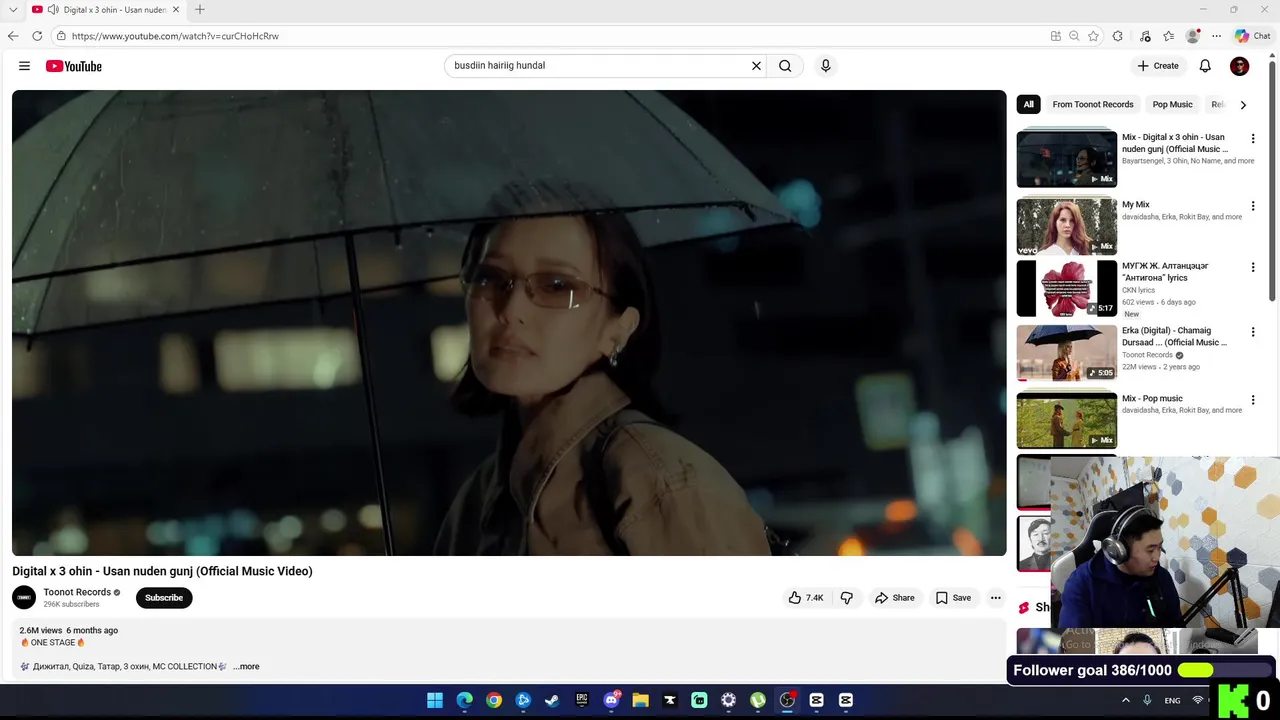Click the magnifier search button
1280x720 pixels.
click(x=785, y=66)
